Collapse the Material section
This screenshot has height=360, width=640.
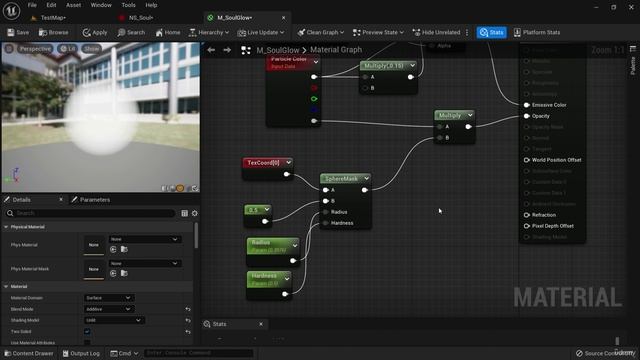point(6,287)
